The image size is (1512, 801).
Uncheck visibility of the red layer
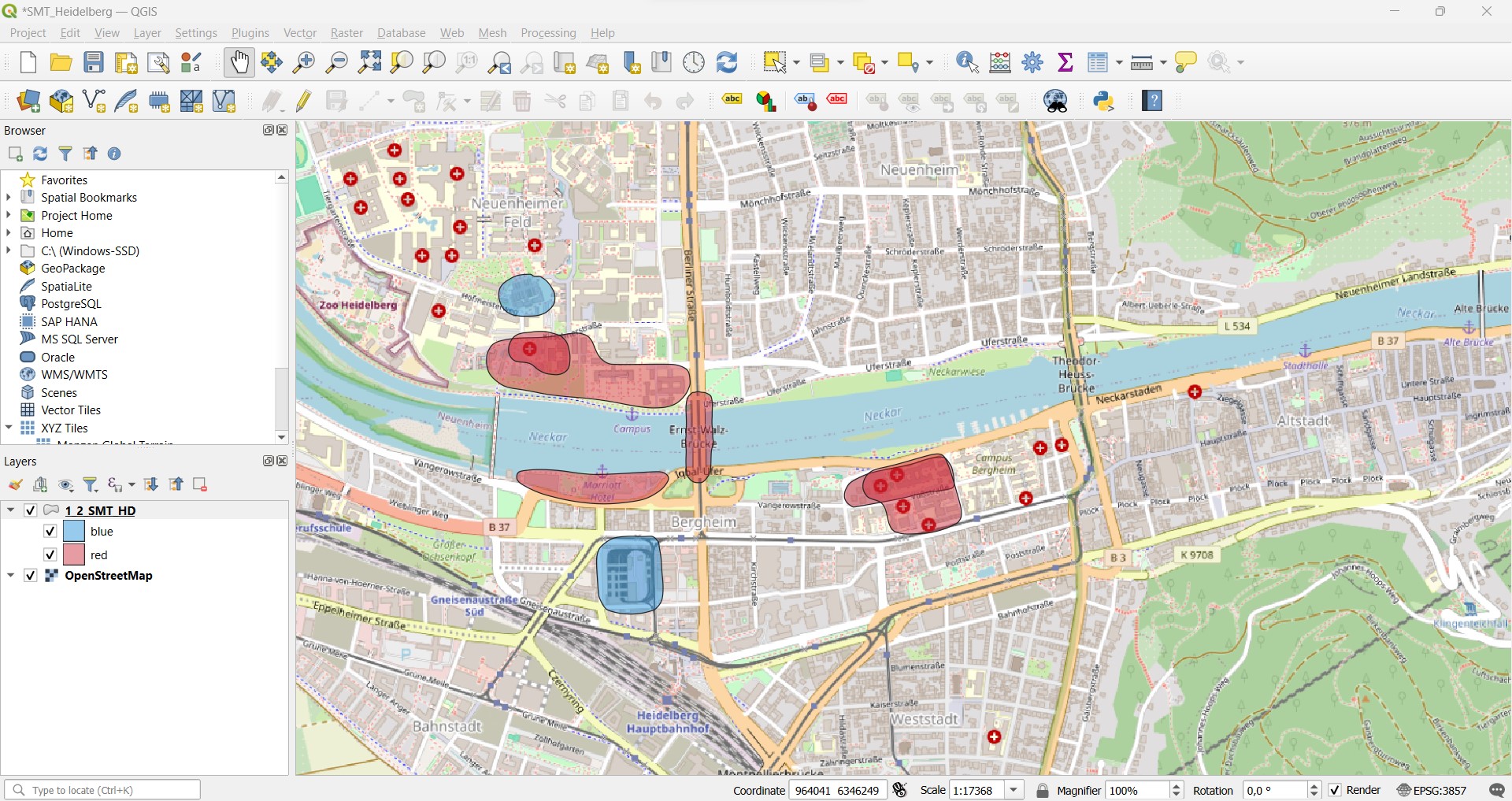[49, 554]
